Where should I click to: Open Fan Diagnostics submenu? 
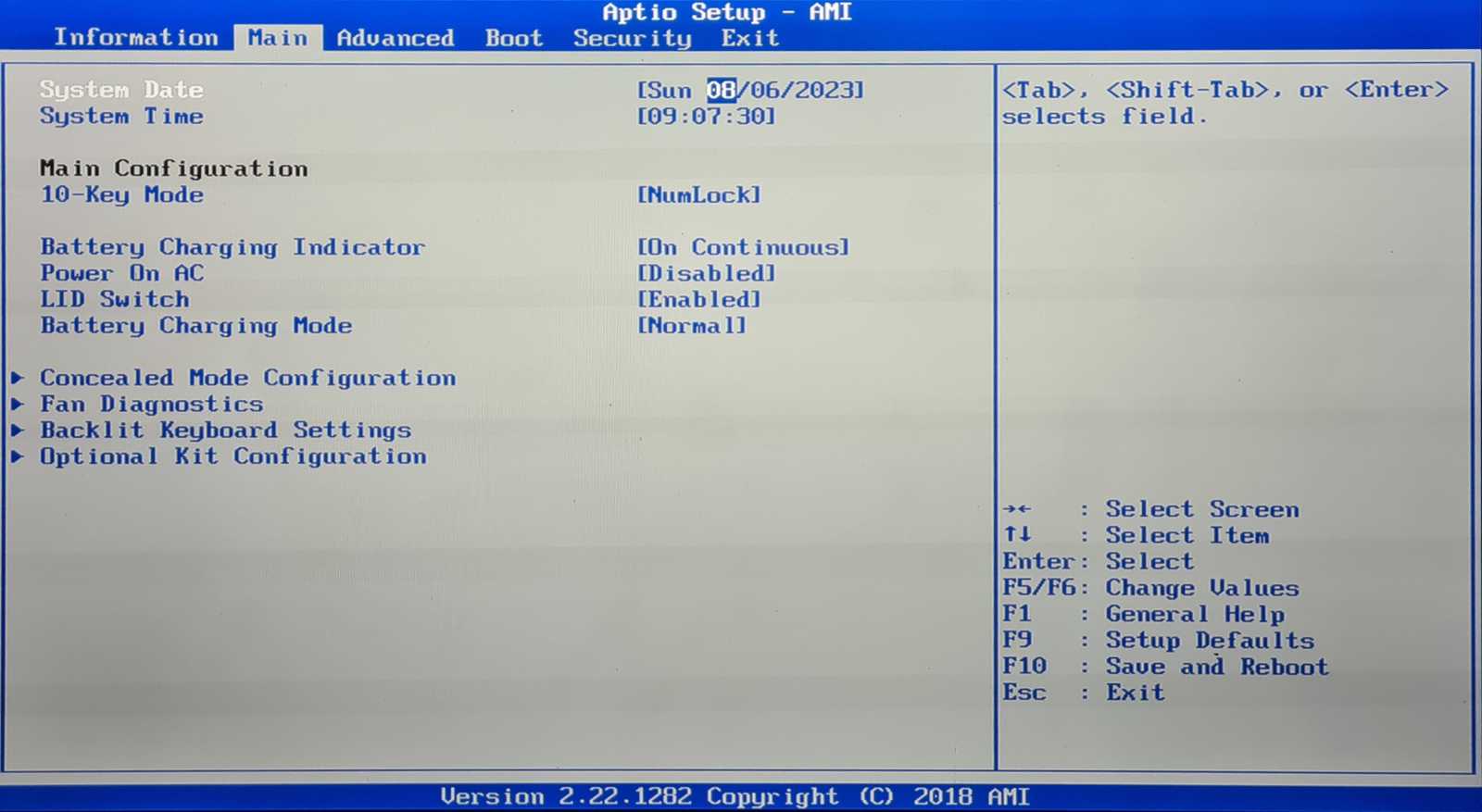coord(152,405)
